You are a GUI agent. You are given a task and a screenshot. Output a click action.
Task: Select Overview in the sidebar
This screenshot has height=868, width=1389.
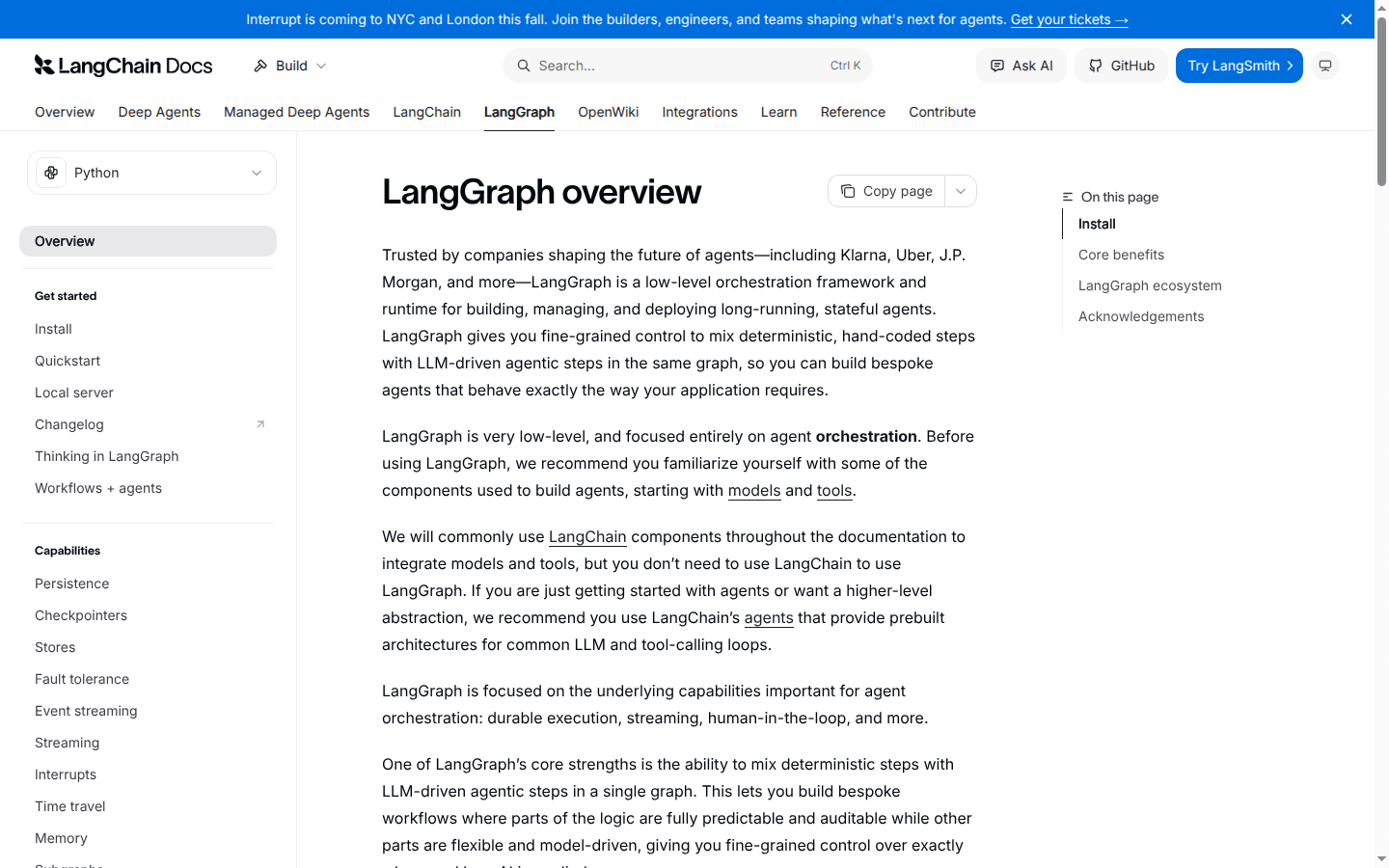148,241
